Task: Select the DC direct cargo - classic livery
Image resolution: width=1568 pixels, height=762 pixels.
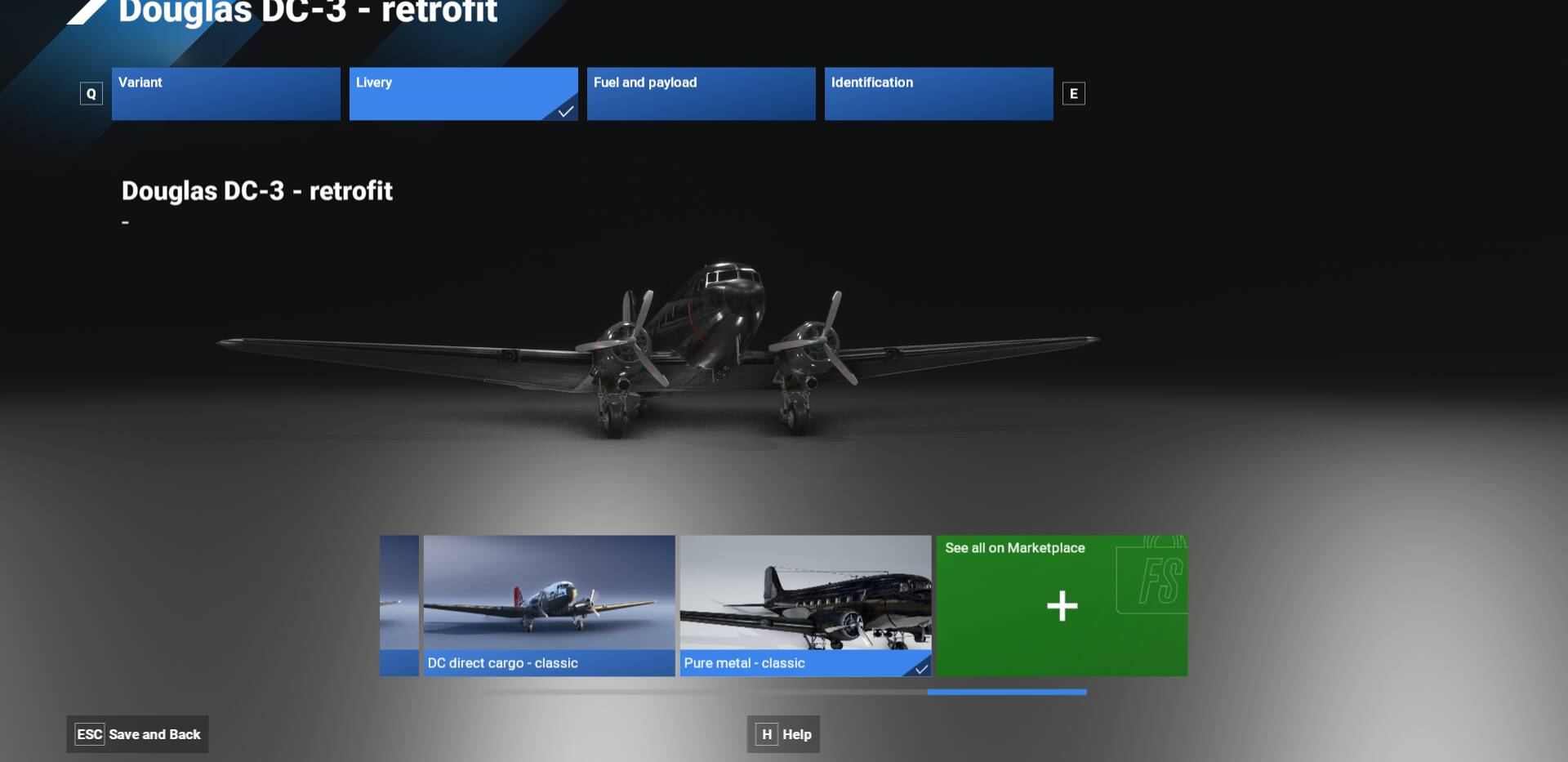Action: [x=550, y=606]
